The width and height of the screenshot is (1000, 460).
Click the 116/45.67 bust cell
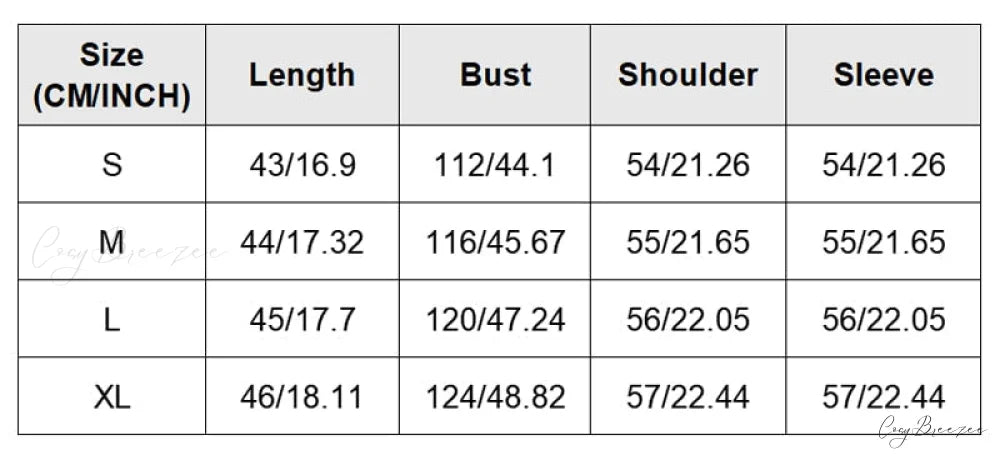pos(495,242)
